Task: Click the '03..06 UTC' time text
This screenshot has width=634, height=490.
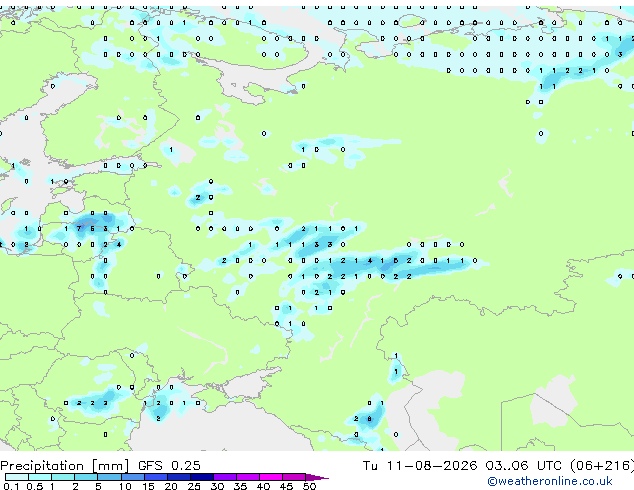Action: coord(524,466)
